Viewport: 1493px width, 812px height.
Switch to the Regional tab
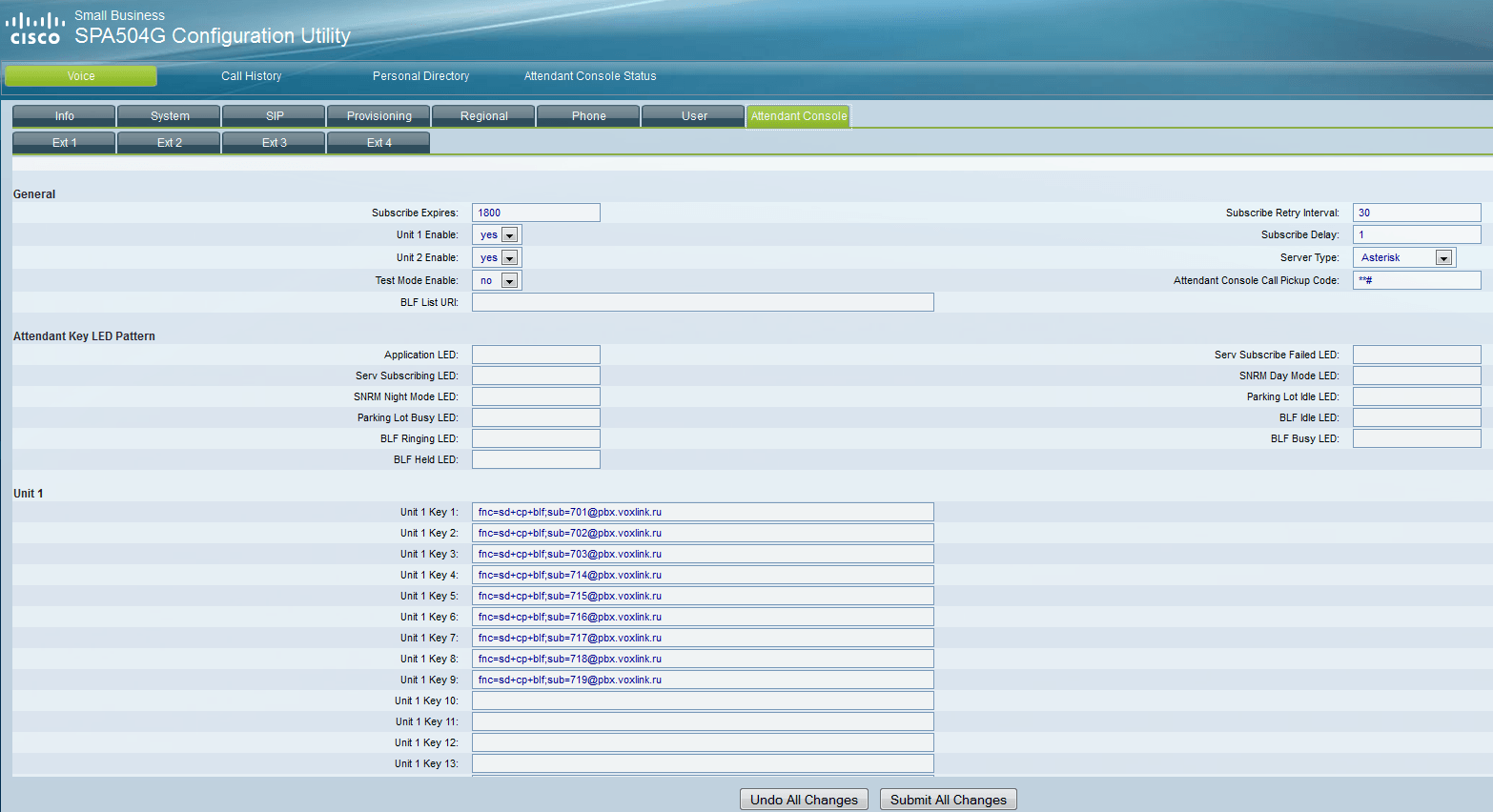[484, 116]
